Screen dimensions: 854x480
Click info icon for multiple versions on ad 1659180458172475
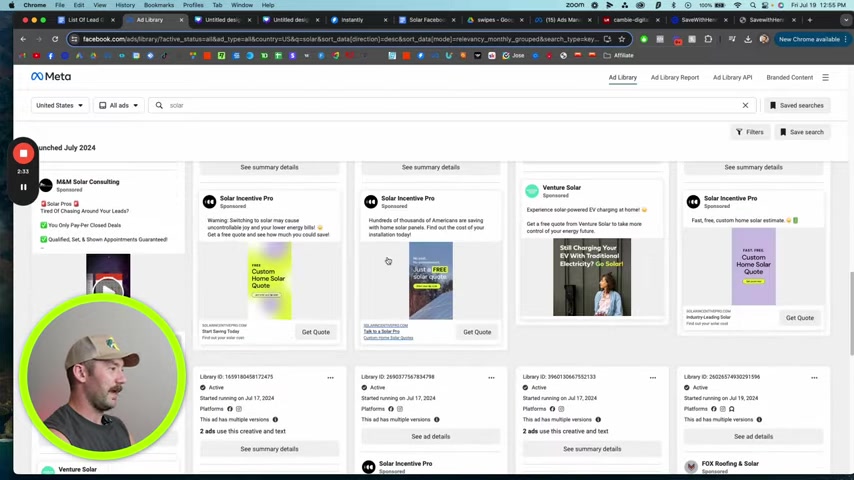click(x=275, y=420)
